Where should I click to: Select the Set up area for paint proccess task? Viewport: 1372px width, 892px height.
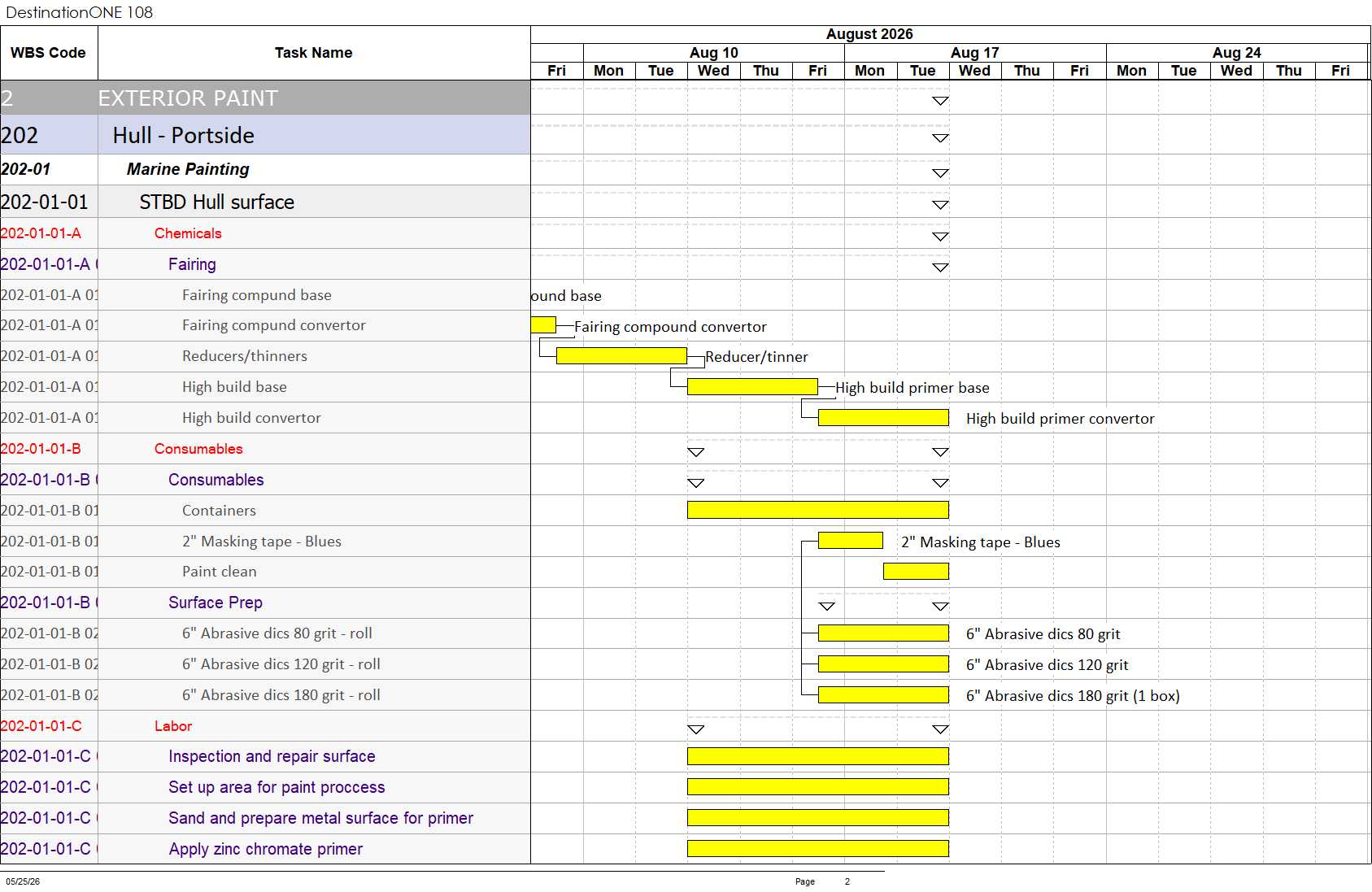coord(277,787)
